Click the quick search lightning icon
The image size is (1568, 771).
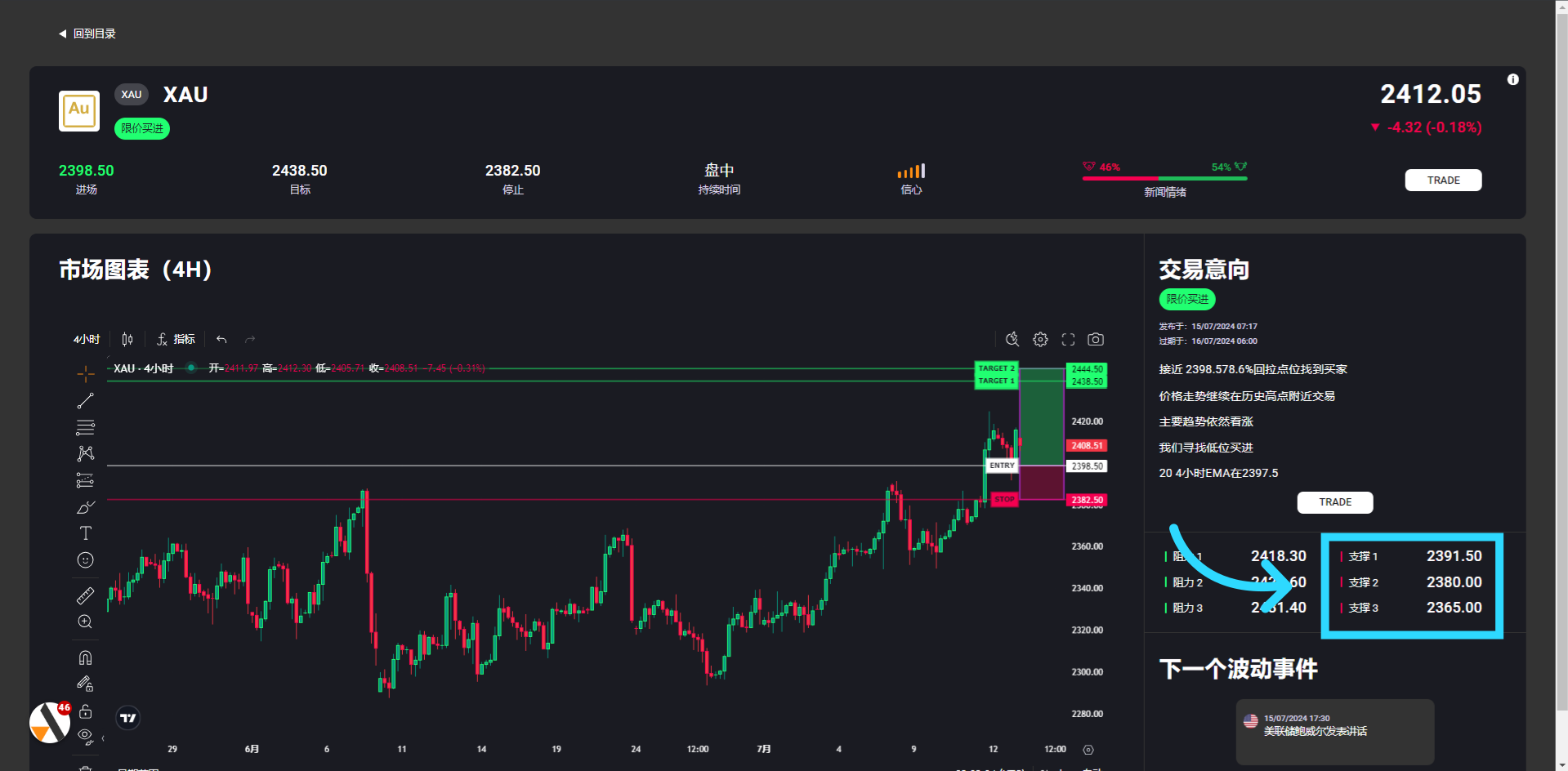[1012, 339]
